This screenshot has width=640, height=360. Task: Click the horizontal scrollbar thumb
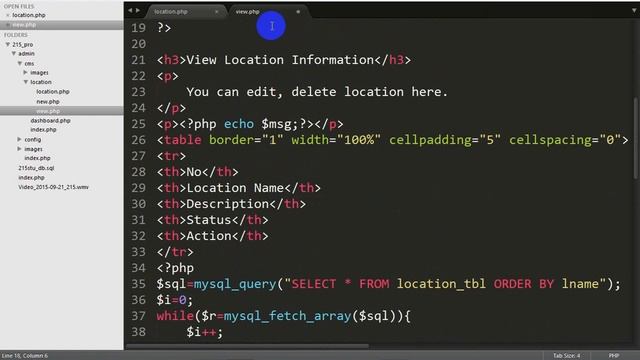[247, 346]
